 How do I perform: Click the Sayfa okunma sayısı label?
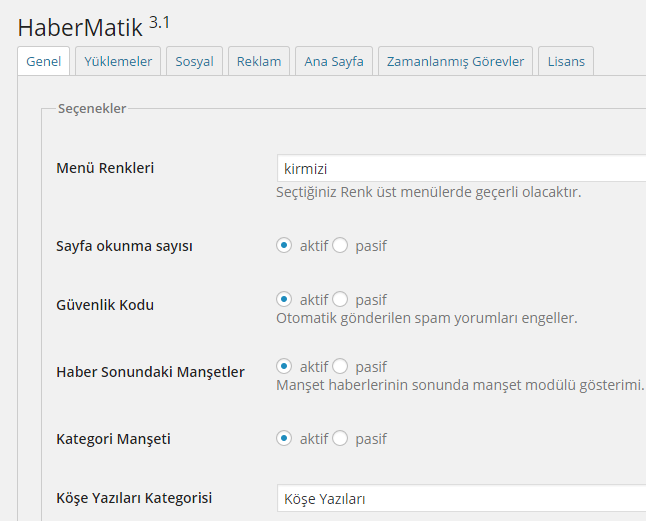click(124, 246)
